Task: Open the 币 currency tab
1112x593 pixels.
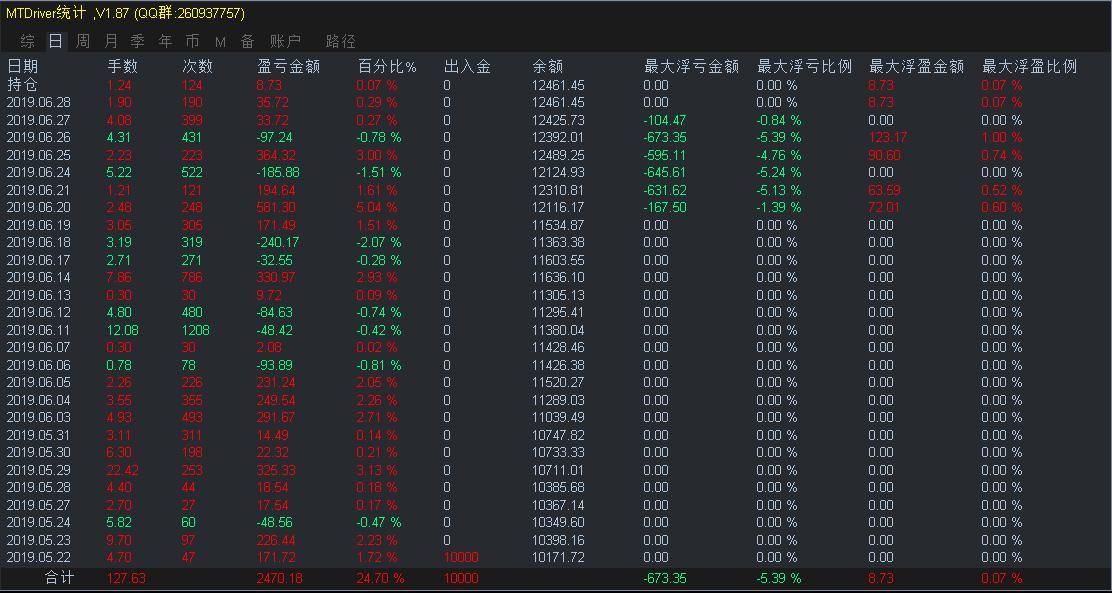Action: [192, 41]
